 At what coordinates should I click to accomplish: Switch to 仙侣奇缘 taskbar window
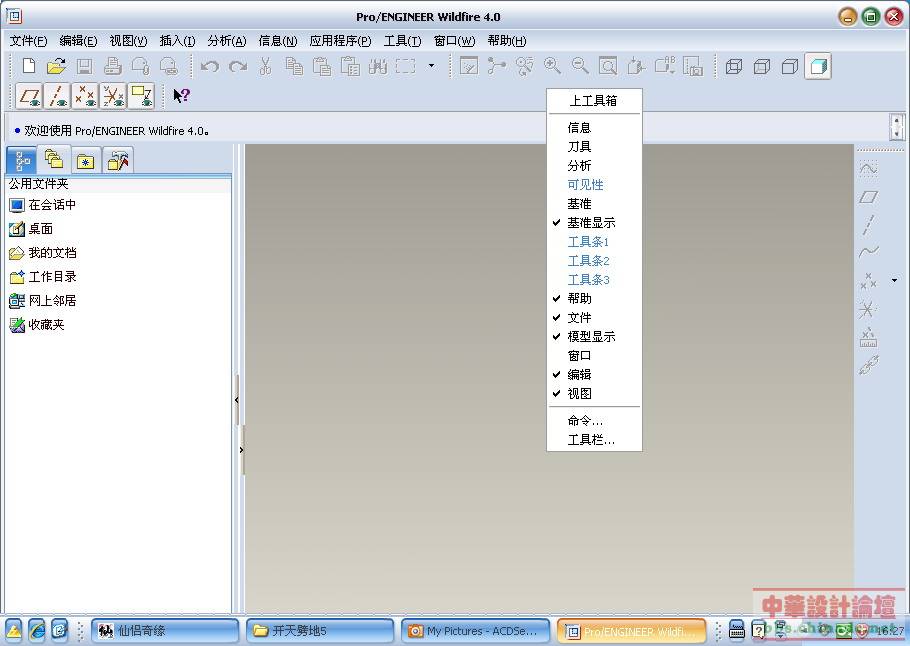point(165,630)
